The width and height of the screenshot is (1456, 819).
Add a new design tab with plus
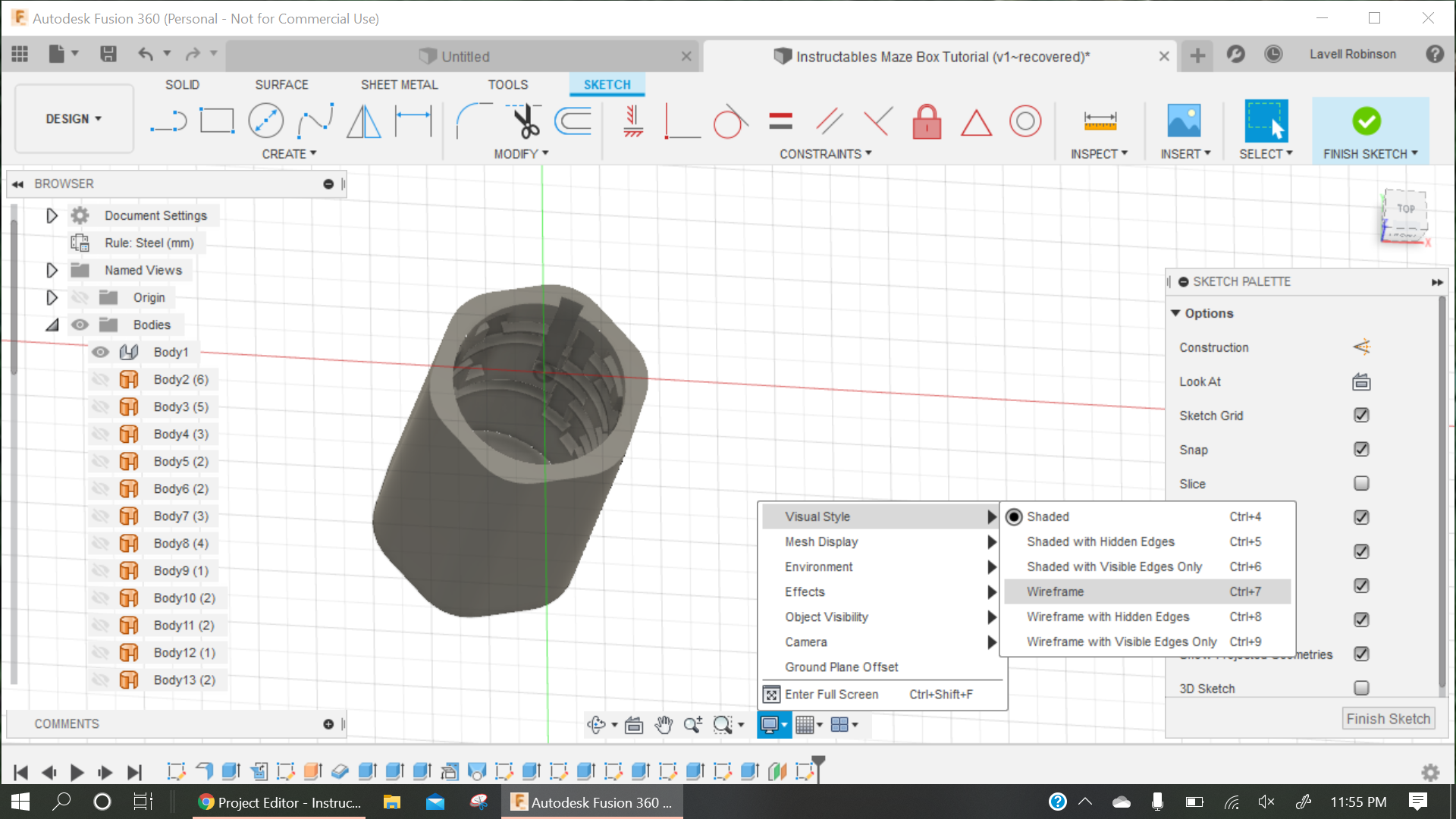click(1197, 55)
